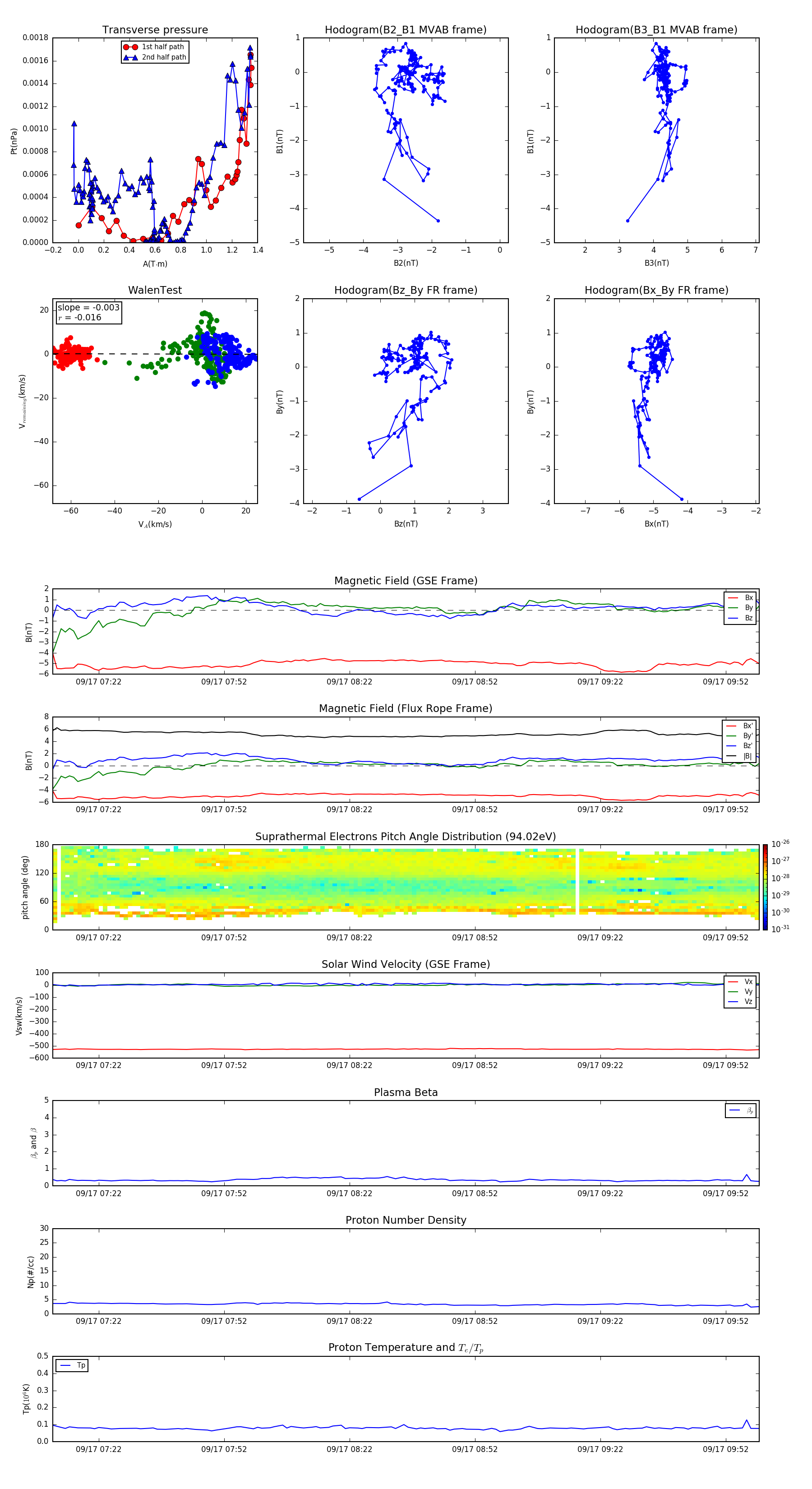812x1489 pixels.
Task: Click the Proton Temperature and Te/Tp title
Action: coord(406,1348)
